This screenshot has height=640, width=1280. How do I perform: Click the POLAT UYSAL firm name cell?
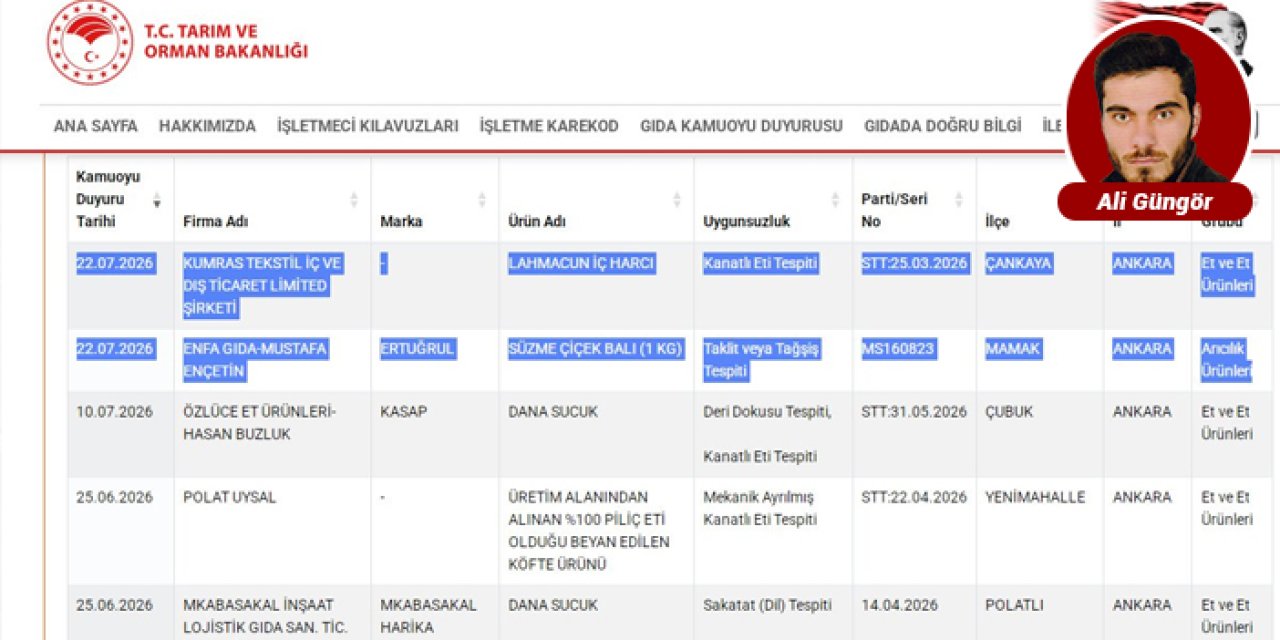click(272, 531)
